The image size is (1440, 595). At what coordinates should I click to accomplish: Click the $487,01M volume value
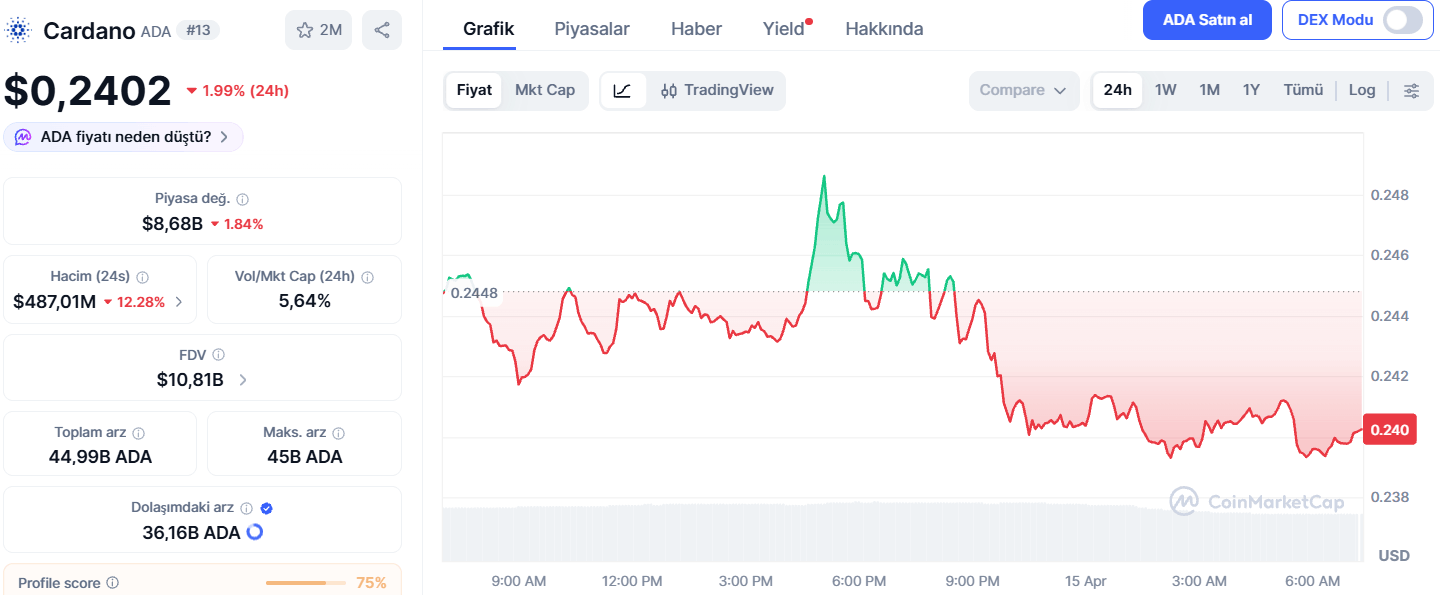(x=55, y=301)
